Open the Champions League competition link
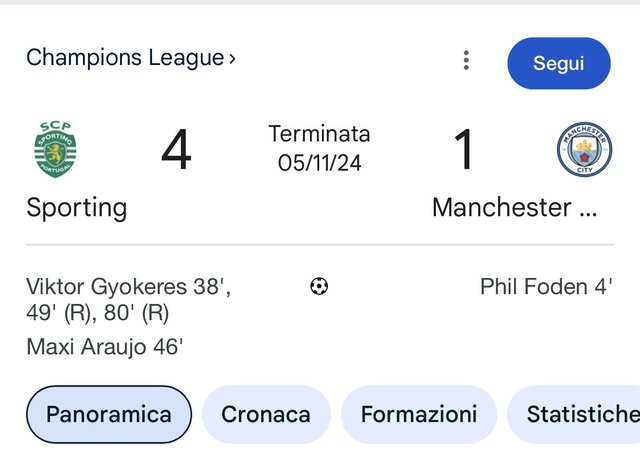Viewport: 640px width, 460px height. [x=125, y=58]
